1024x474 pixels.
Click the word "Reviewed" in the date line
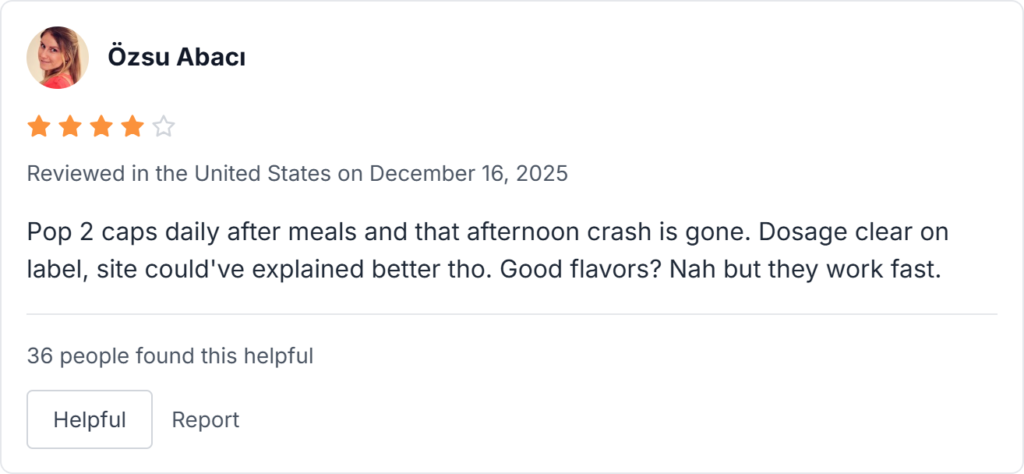[76, 174]
